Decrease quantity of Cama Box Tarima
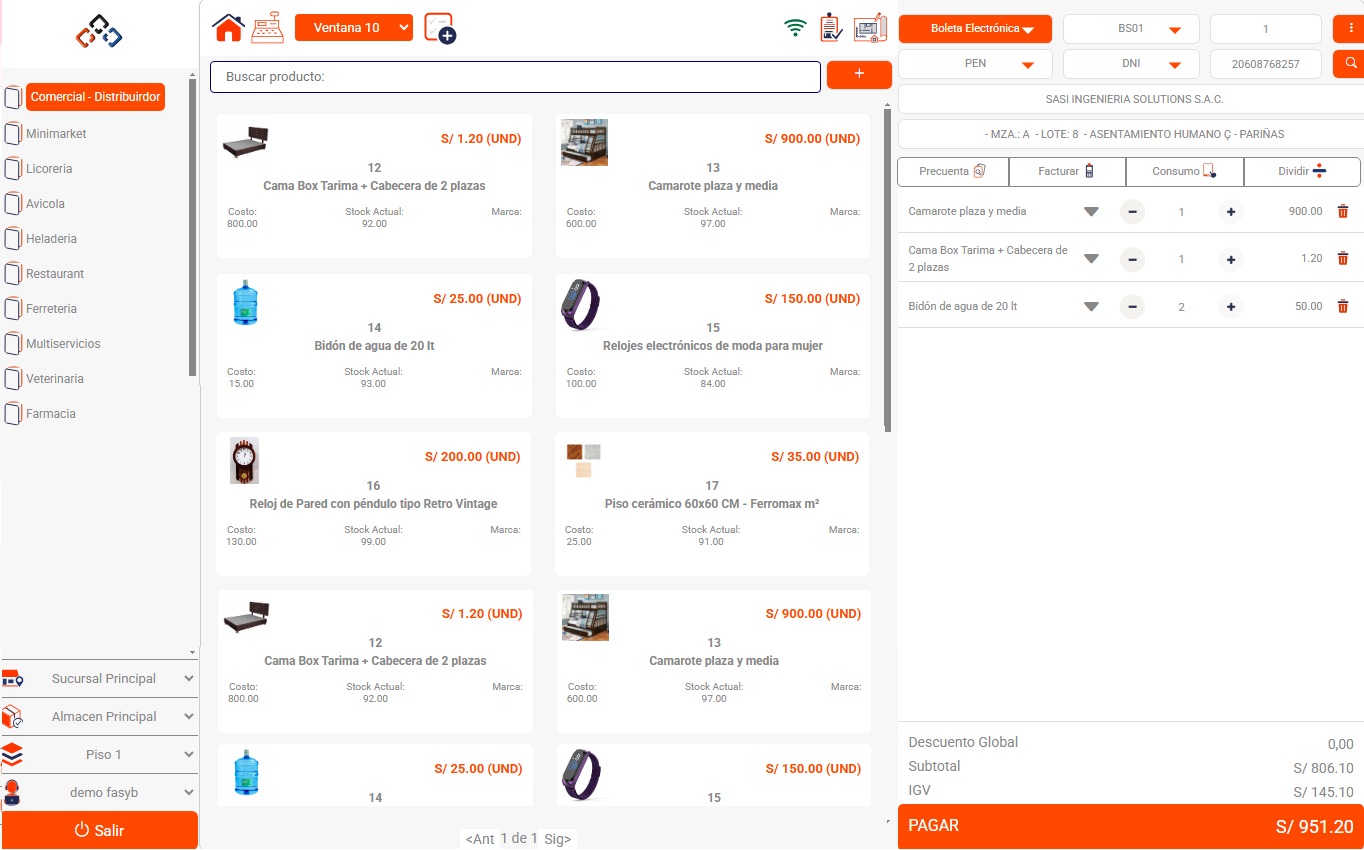The width and height of the screenshot is (1364, 850). 1132,259
